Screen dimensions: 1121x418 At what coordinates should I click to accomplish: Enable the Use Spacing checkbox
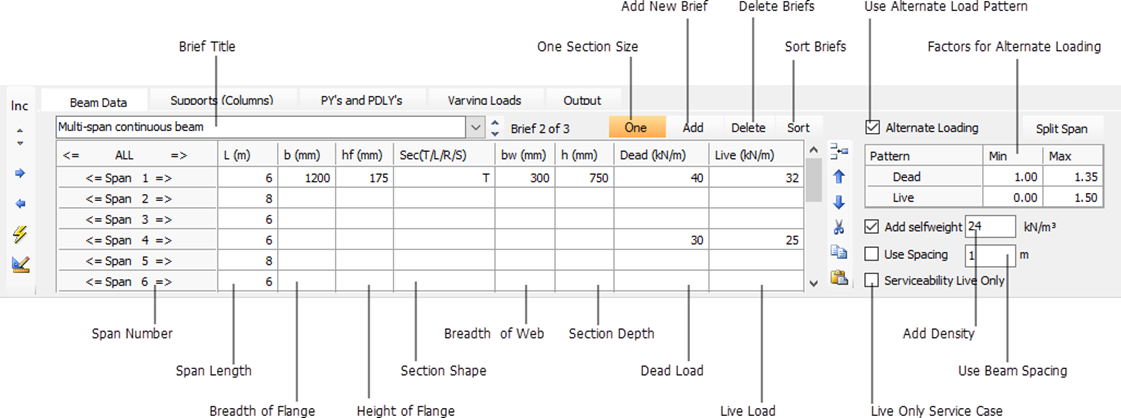pyautogui.click(x=871, y=254)
